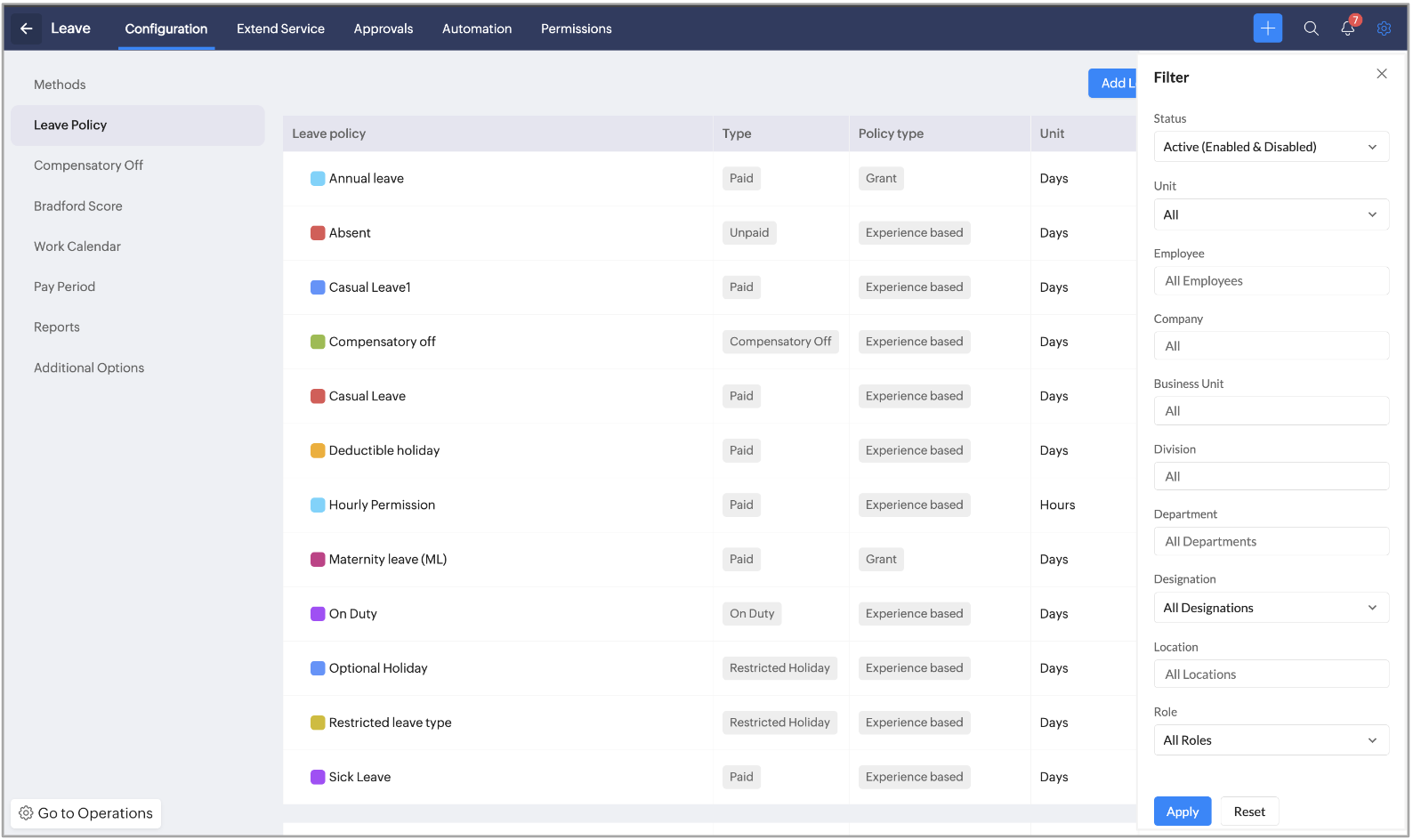This screenshot has height=840, width=1413.
Task: Click Go to Operations gear button
Action: (86, 813)
